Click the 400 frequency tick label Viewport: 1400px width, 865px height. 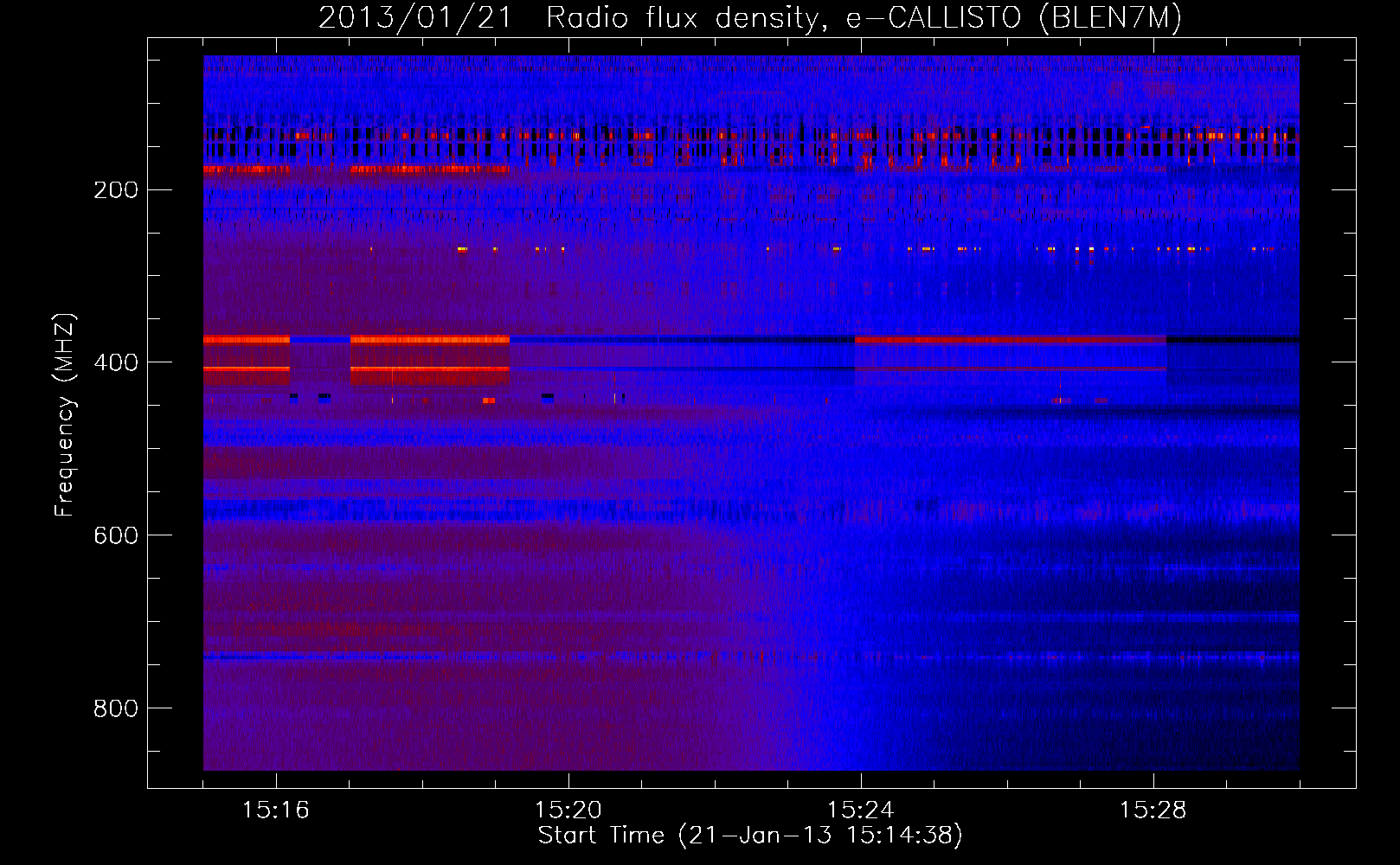(x=116, y=363)
